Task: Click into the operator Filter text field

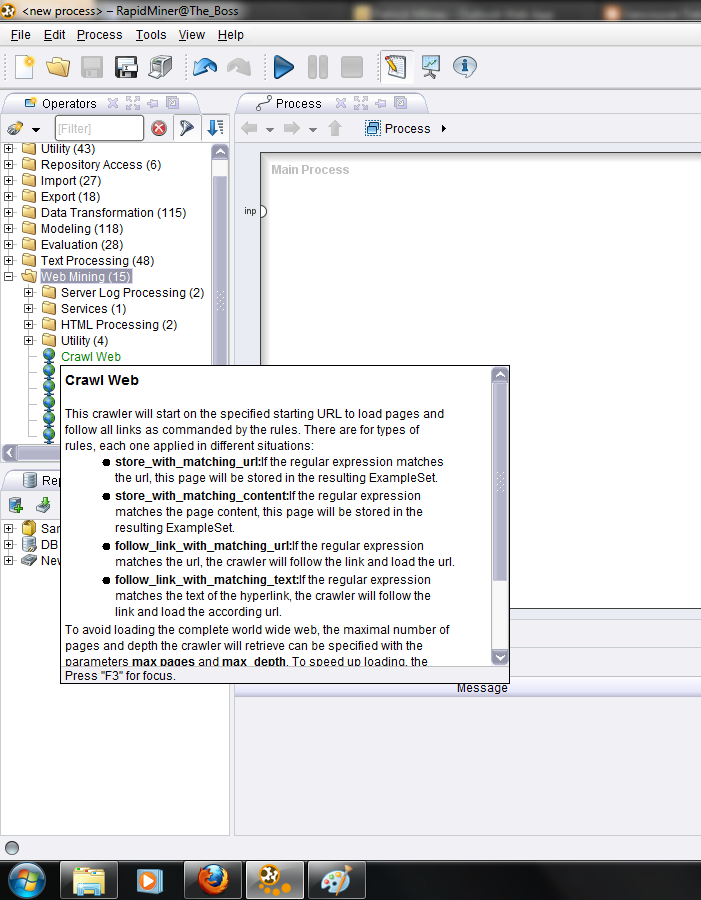Action: [99, 128]
